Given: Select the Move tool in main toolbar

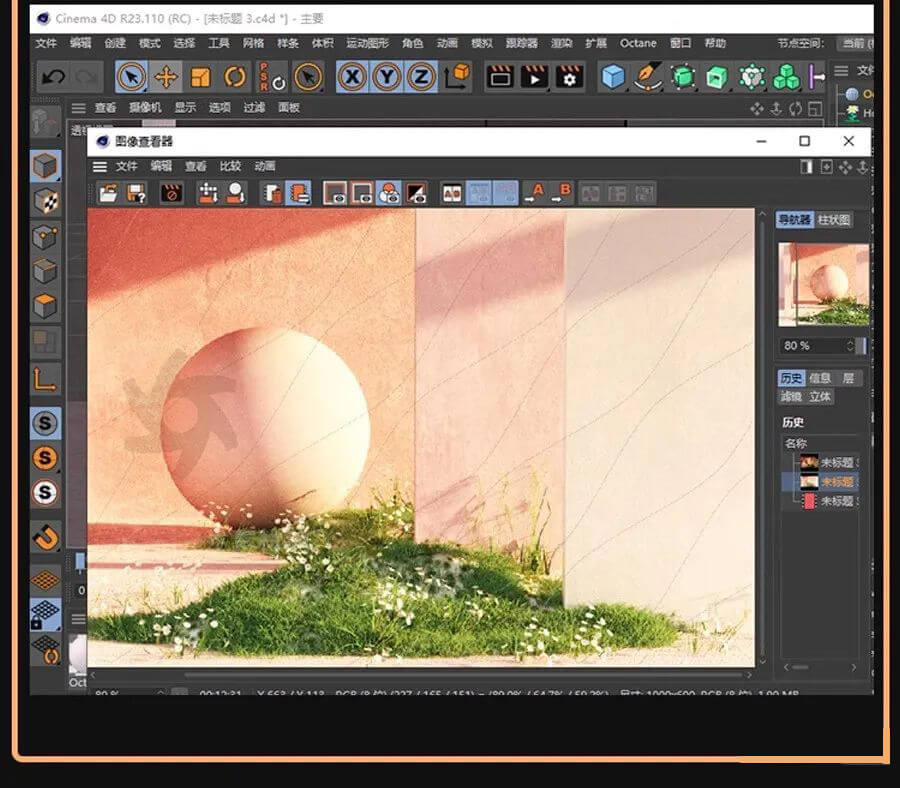Looking at the screenshot, I should [166, 77].
